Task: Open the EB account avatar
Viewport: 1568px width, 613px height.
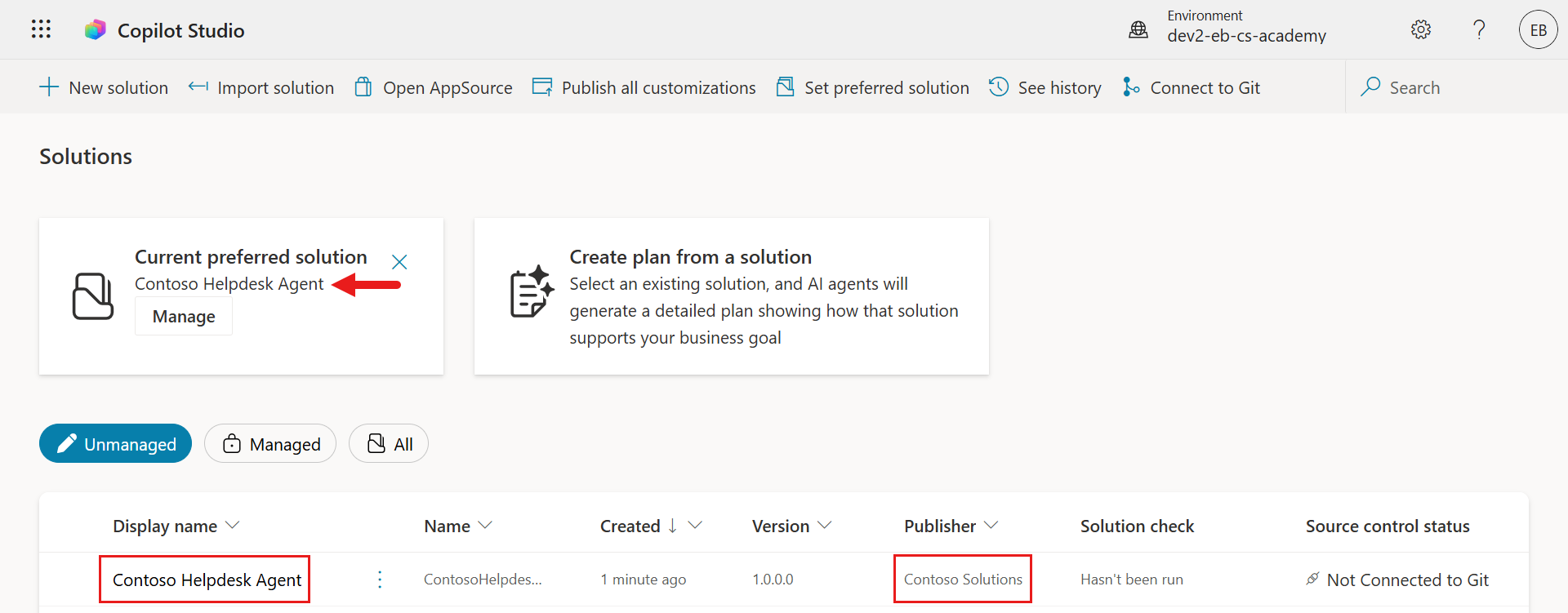Action: point(1538,30)
